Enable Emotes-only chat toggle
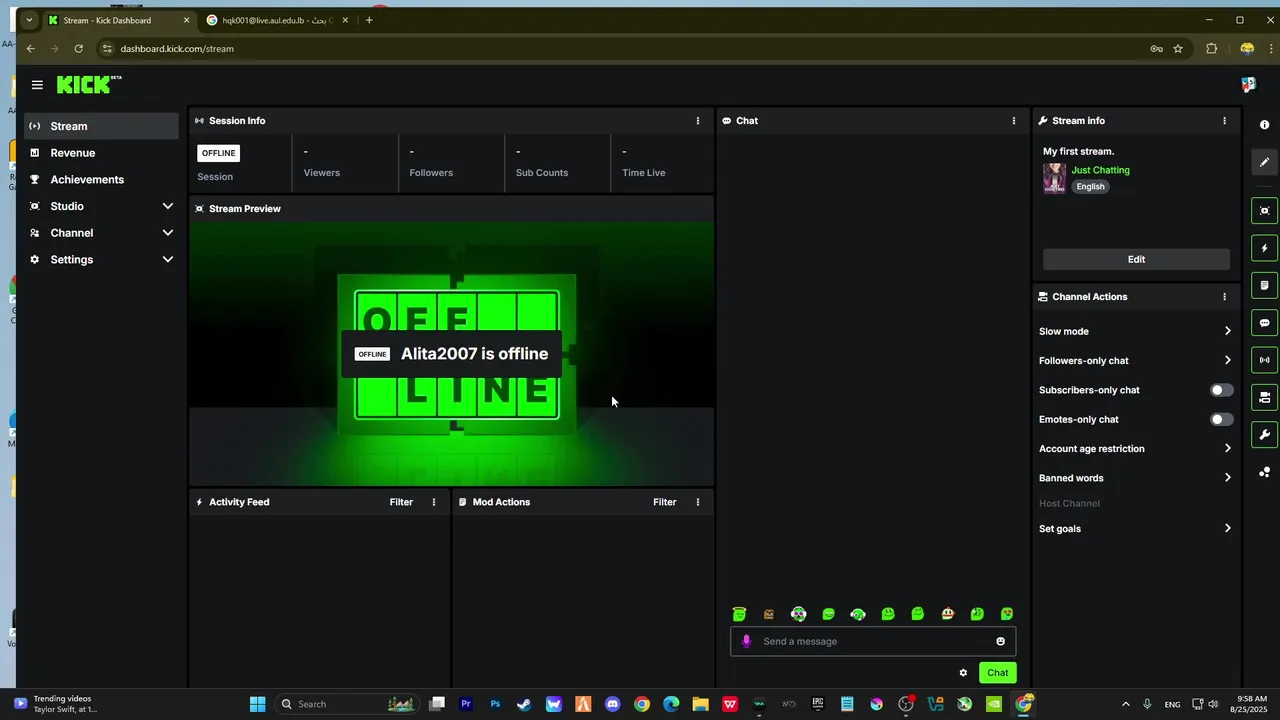The image size is (1280, 720). [1221, 420]
